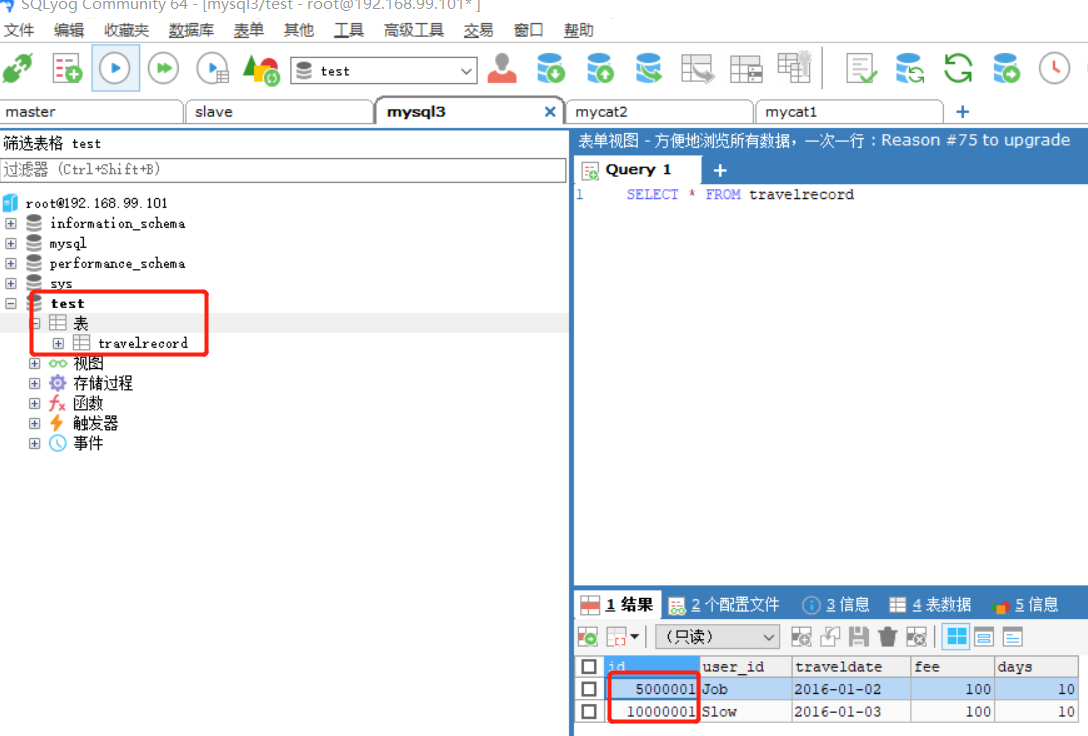This screenshot has width=1088, height=736.
Task: Switch to text view in results
Action: 1013,636
